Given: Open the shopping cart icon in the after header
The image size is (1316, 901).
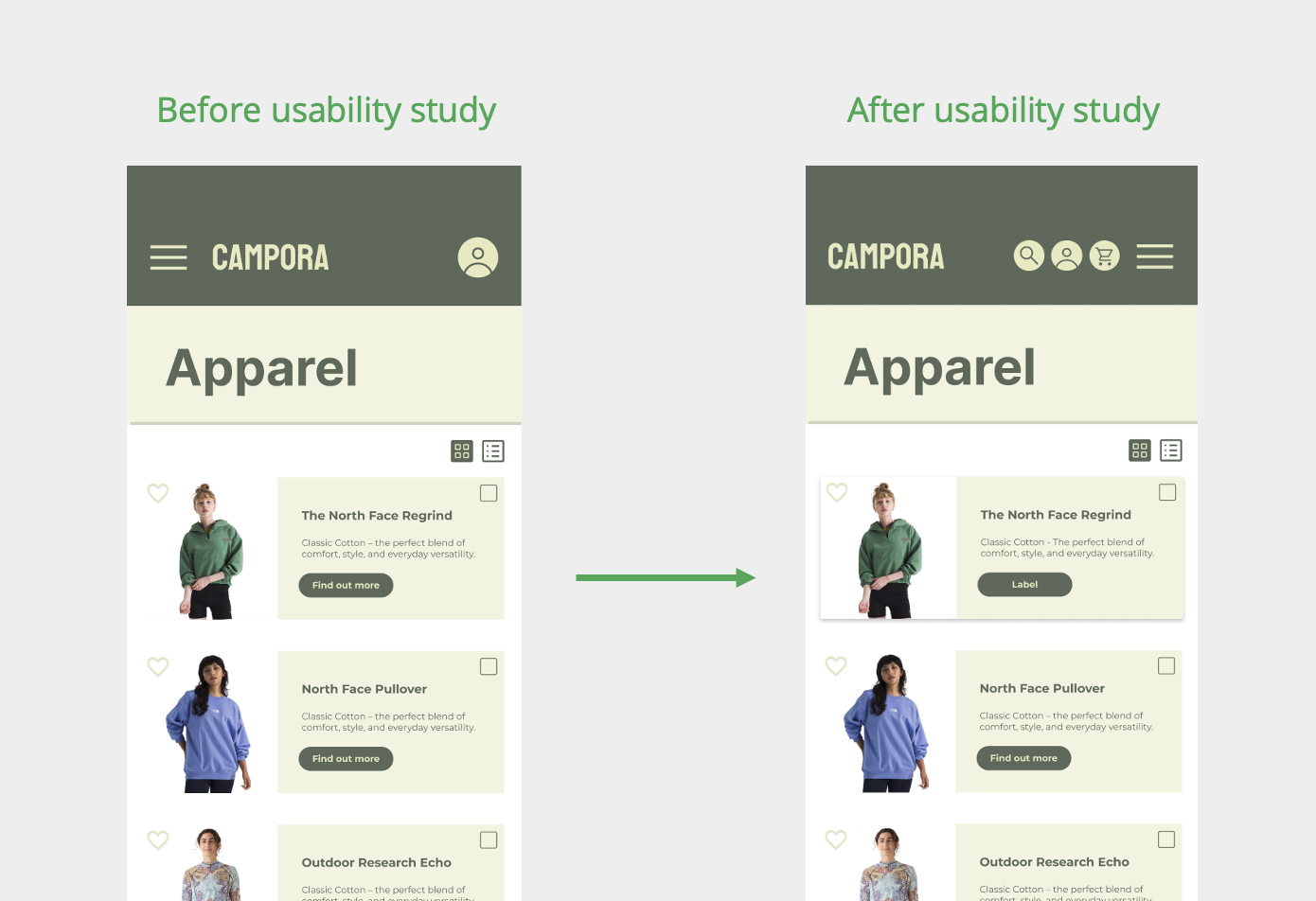Looking at the screenshot, I should (1105, 256).
